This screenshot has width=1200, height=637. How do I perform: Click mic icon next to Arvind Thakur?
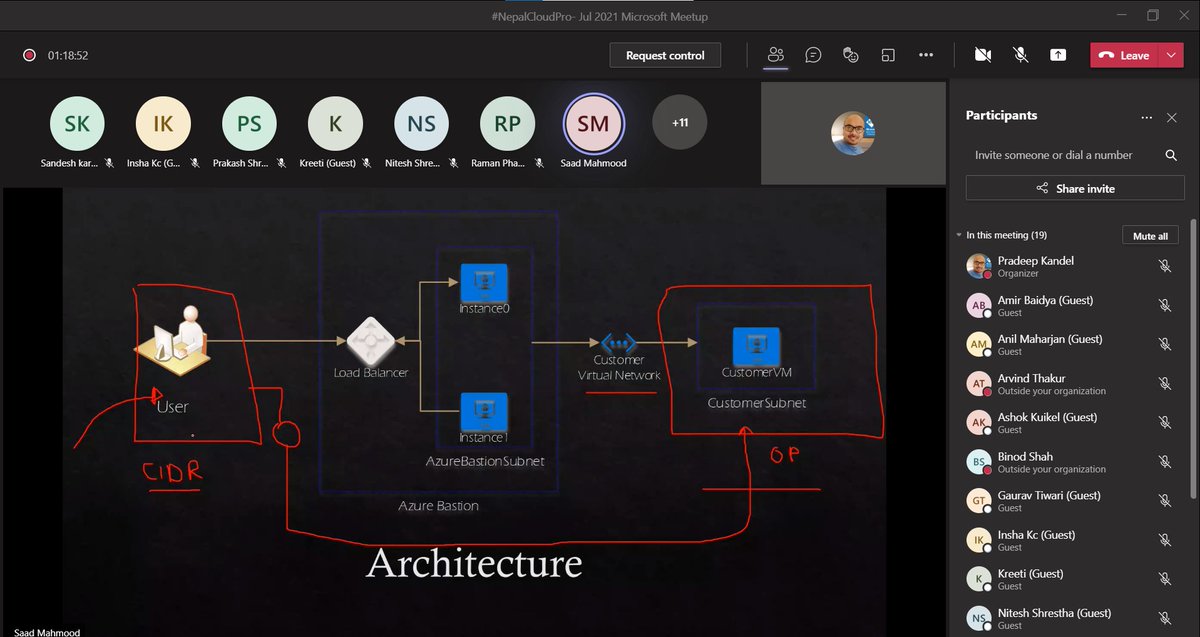pos(1165,383)
